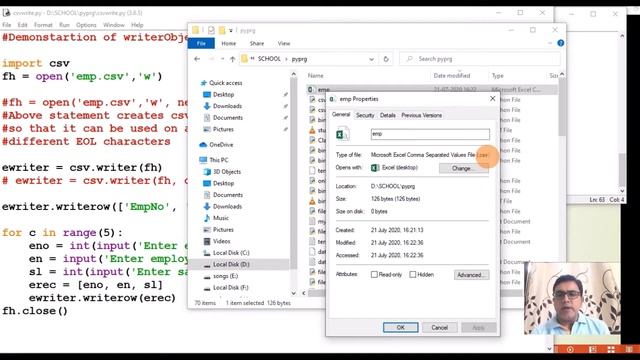Click the Refresh button beside address bar
The height and width of the screenshot is (360, 640).
pos(386,59)
